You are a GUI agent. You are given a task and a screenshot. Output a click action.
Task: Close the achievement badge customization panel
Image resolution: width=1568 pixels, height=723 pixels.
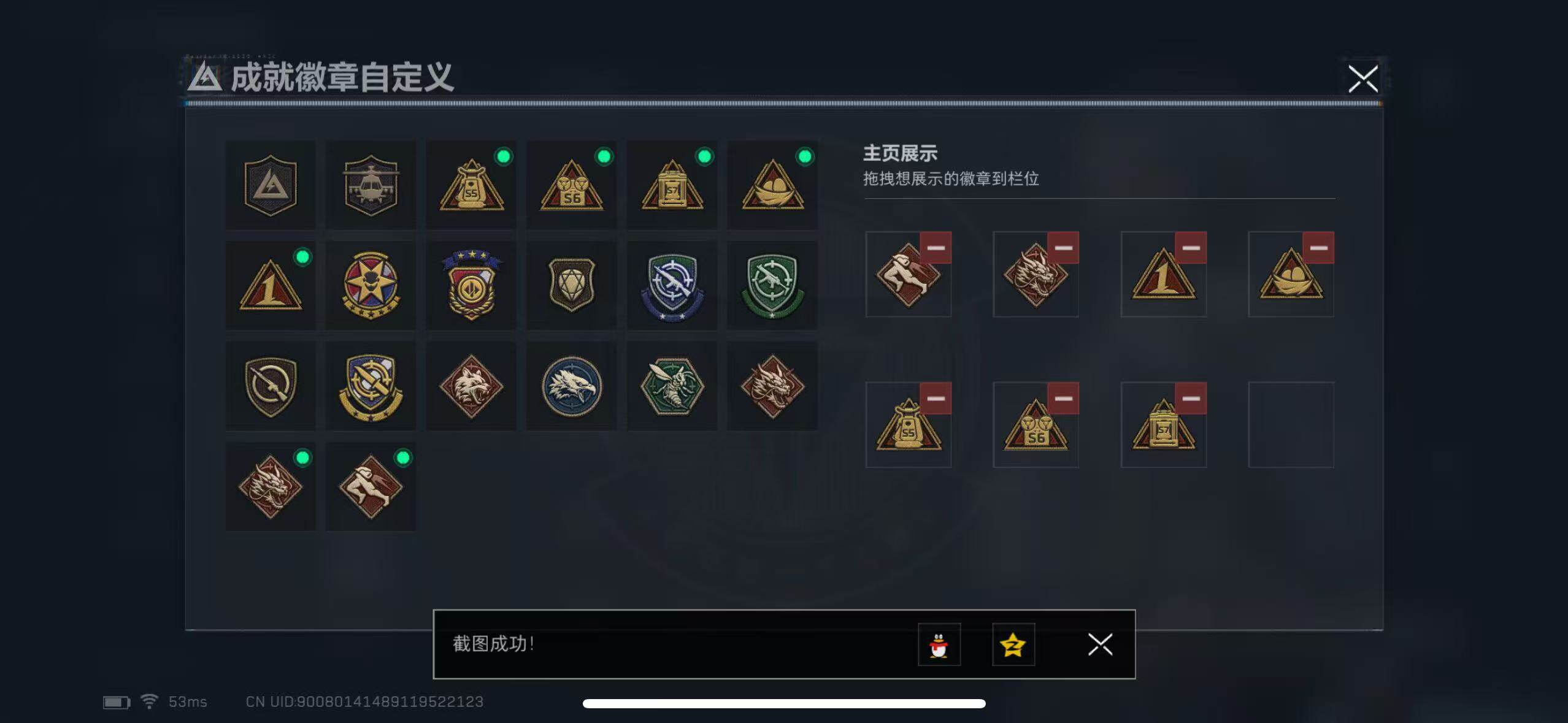point(1363,78)
